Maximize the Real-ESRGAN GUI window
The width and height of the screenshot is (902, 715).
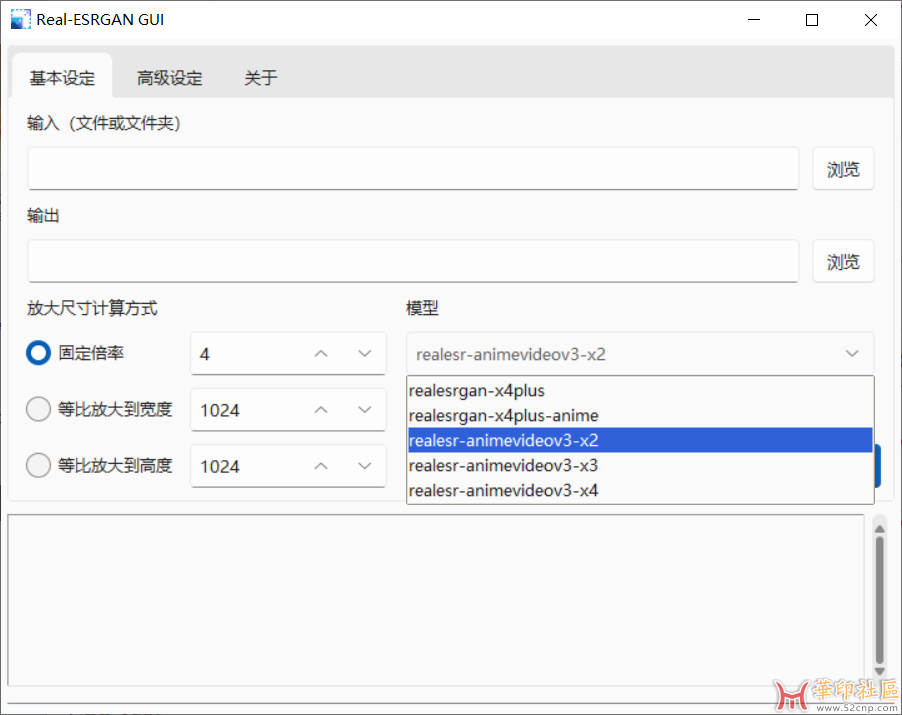[x=812, y=20]
